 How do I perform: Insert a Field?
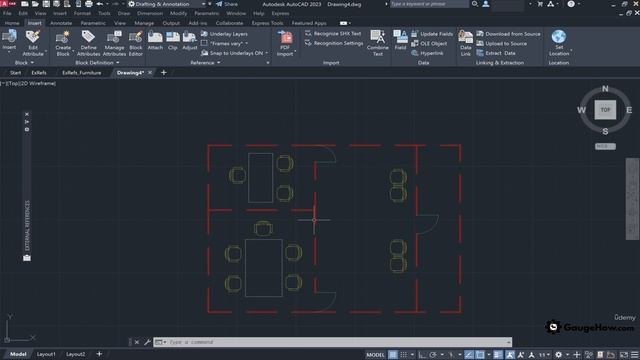pyautogui.click(x=400, y=40)
